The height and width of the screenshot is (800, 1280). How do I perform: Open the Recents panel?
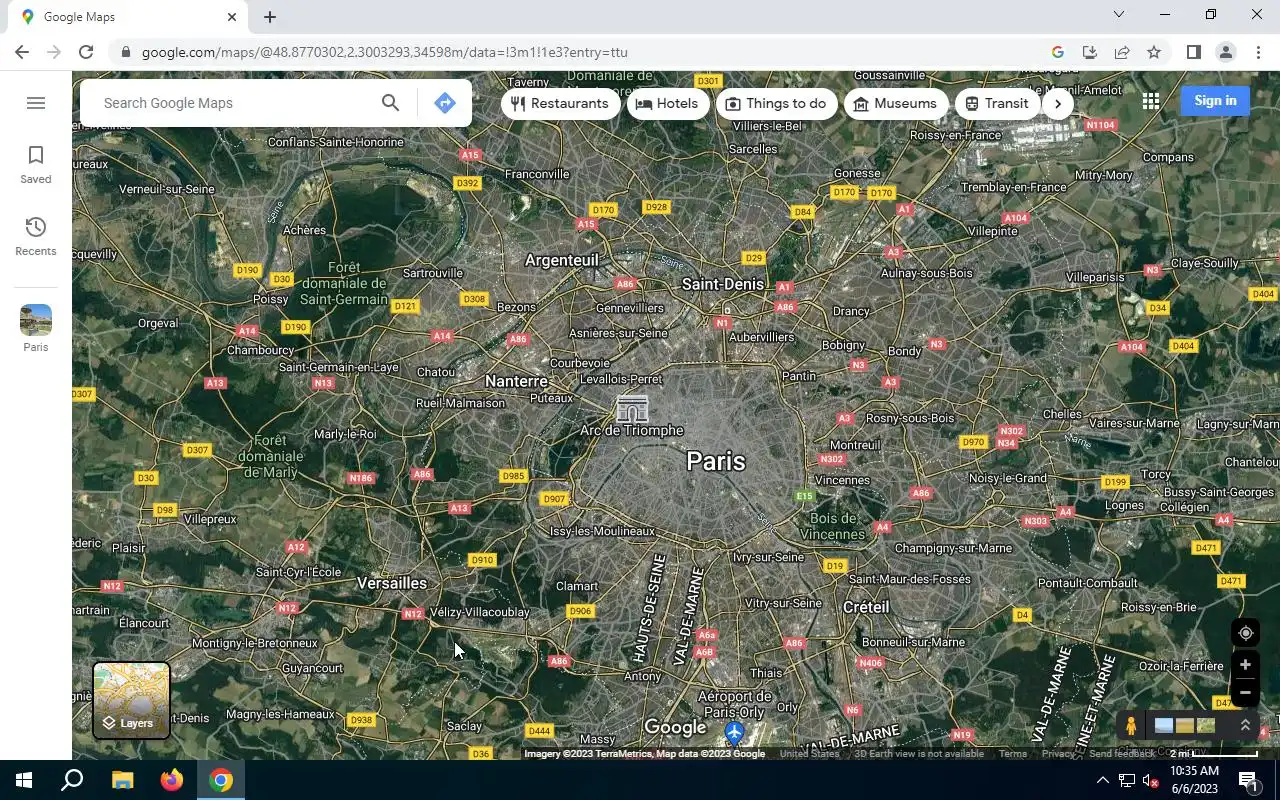point(36,237)
